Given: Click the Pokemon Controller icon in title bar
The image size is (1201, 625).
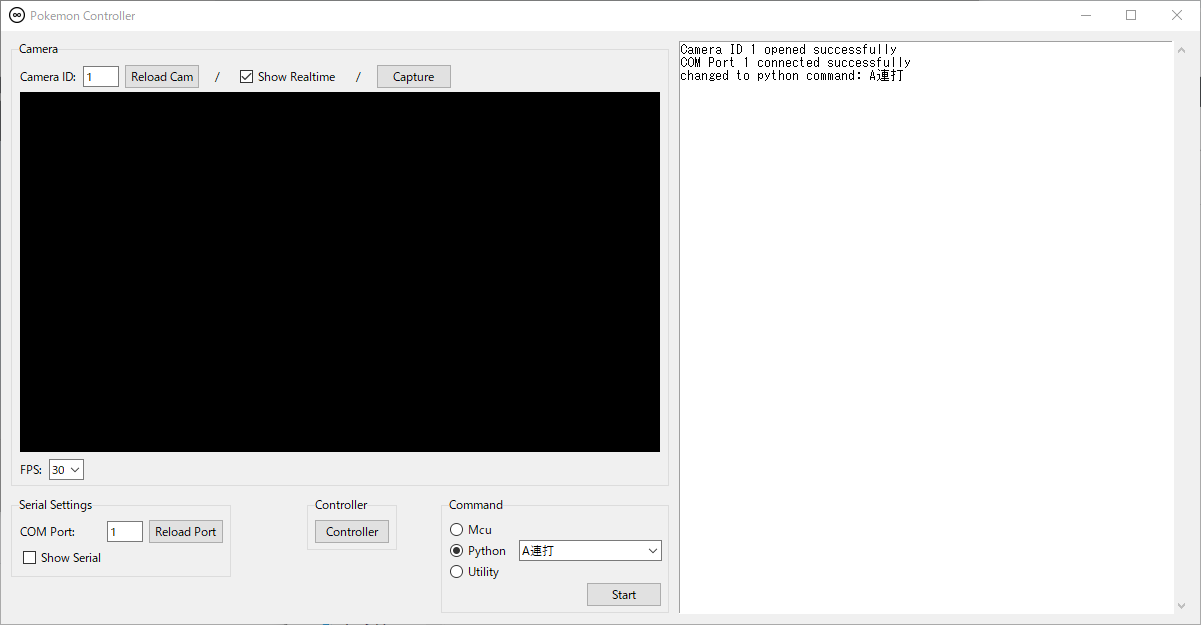Looking at the screenshot, I should [15, 15].
